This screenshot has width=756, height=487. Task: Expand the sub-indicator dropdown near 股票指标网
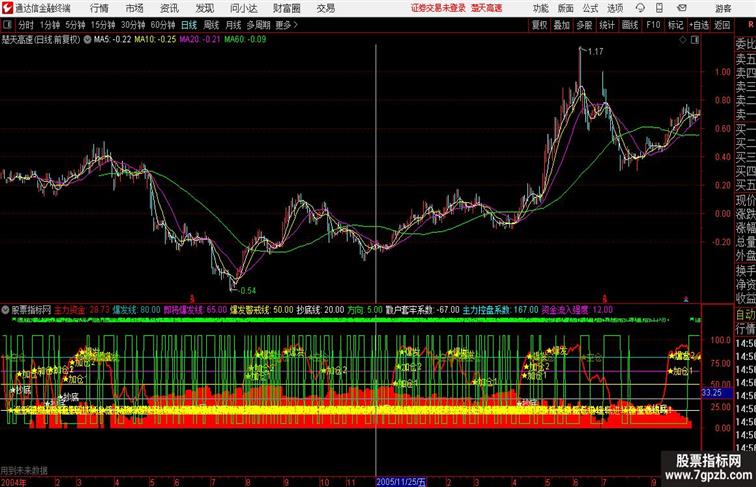click(x=6, y=310)
